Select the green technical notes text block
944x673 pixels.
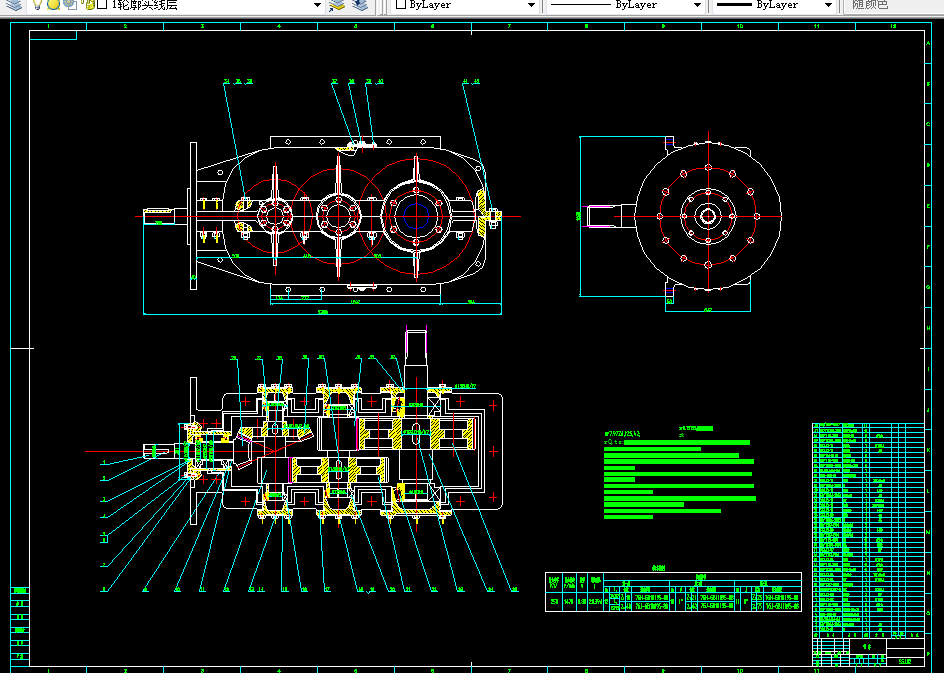tap(680, 473)
